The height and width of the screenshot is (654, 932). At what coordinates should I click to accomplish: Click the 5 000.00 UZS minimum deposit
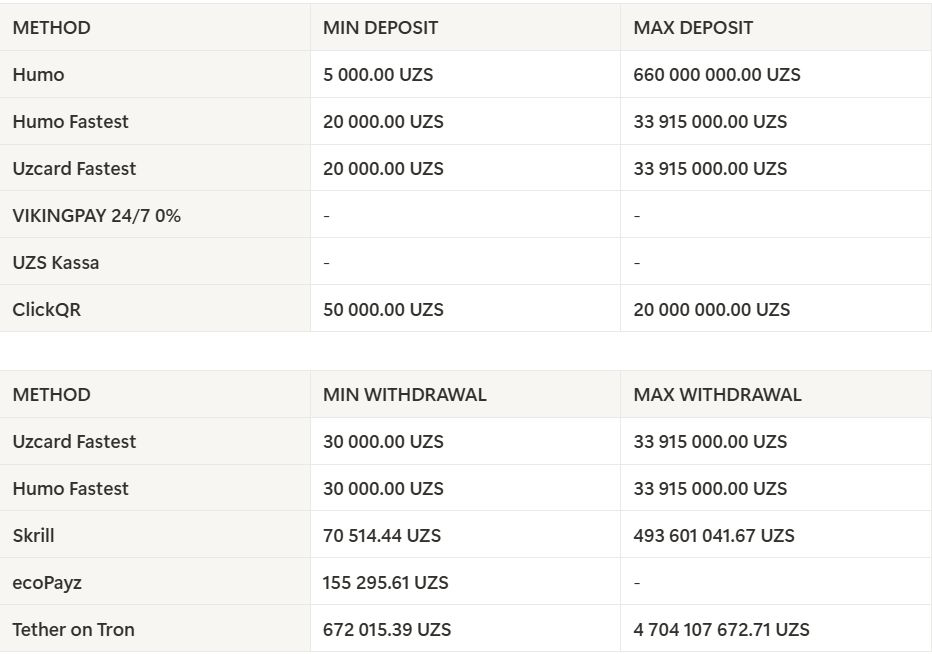[377, 75]
